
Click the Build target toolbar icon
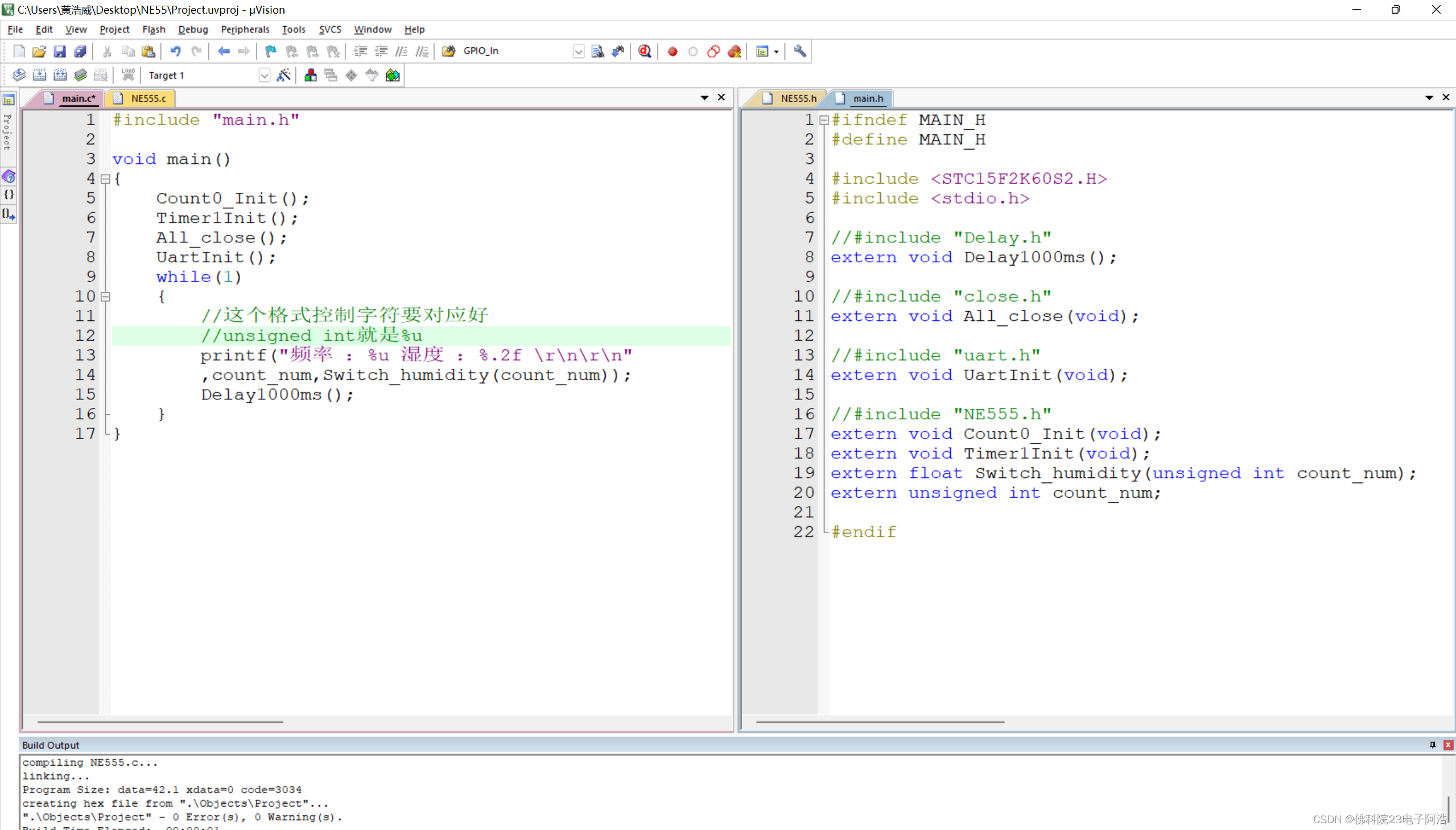click(39, 75)
